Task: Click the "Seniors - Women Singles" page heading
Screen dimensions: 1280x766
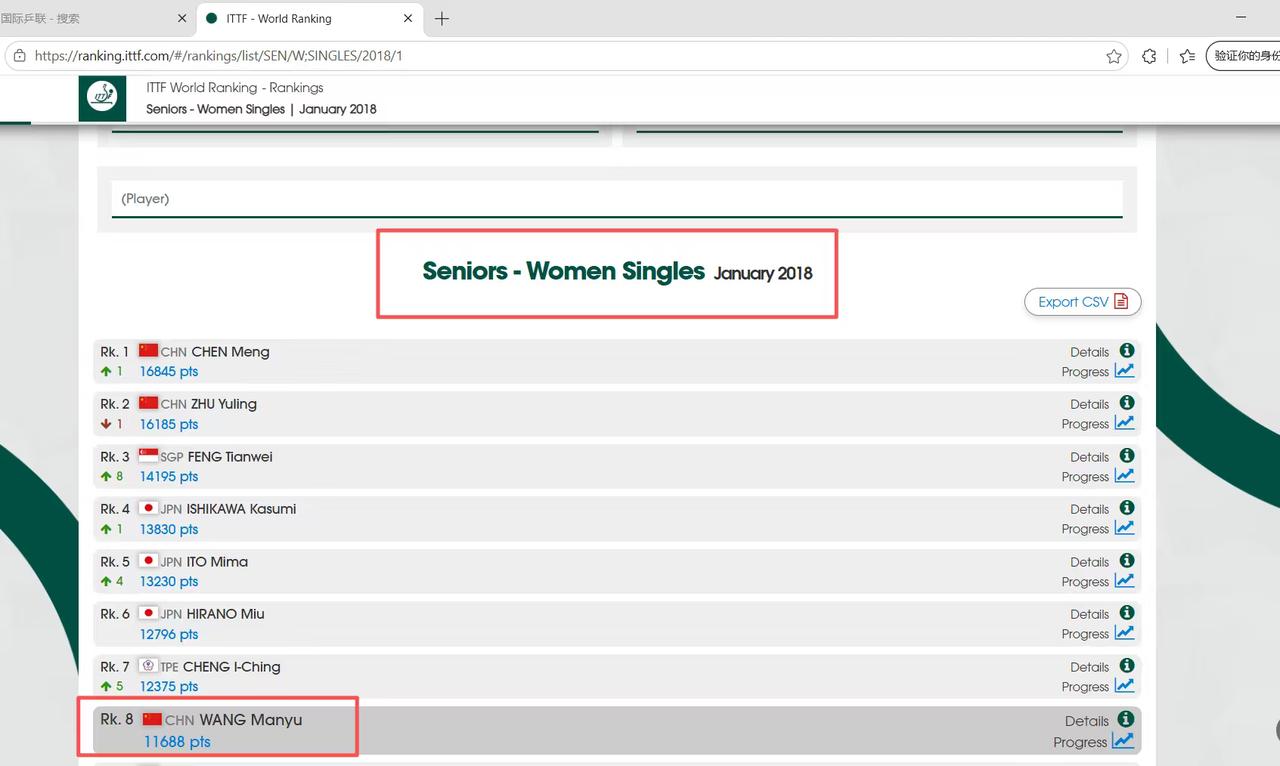Action: pyautogui.click(x=564, y=271)
